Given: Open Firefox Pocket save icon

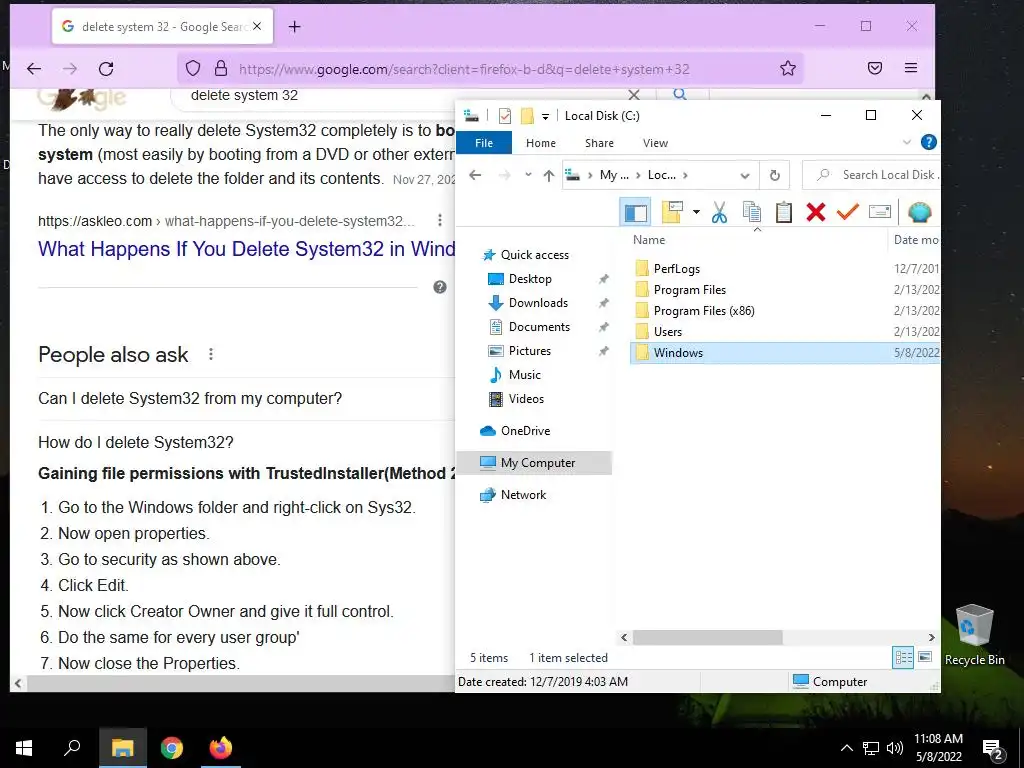Looking at the screenshot, I should pos(875,69).
